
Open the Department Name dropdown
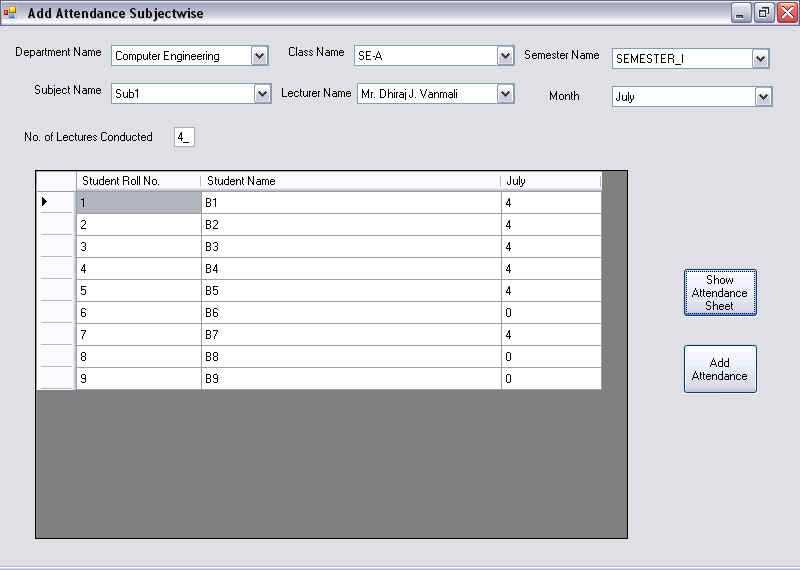tap(260, 56)
